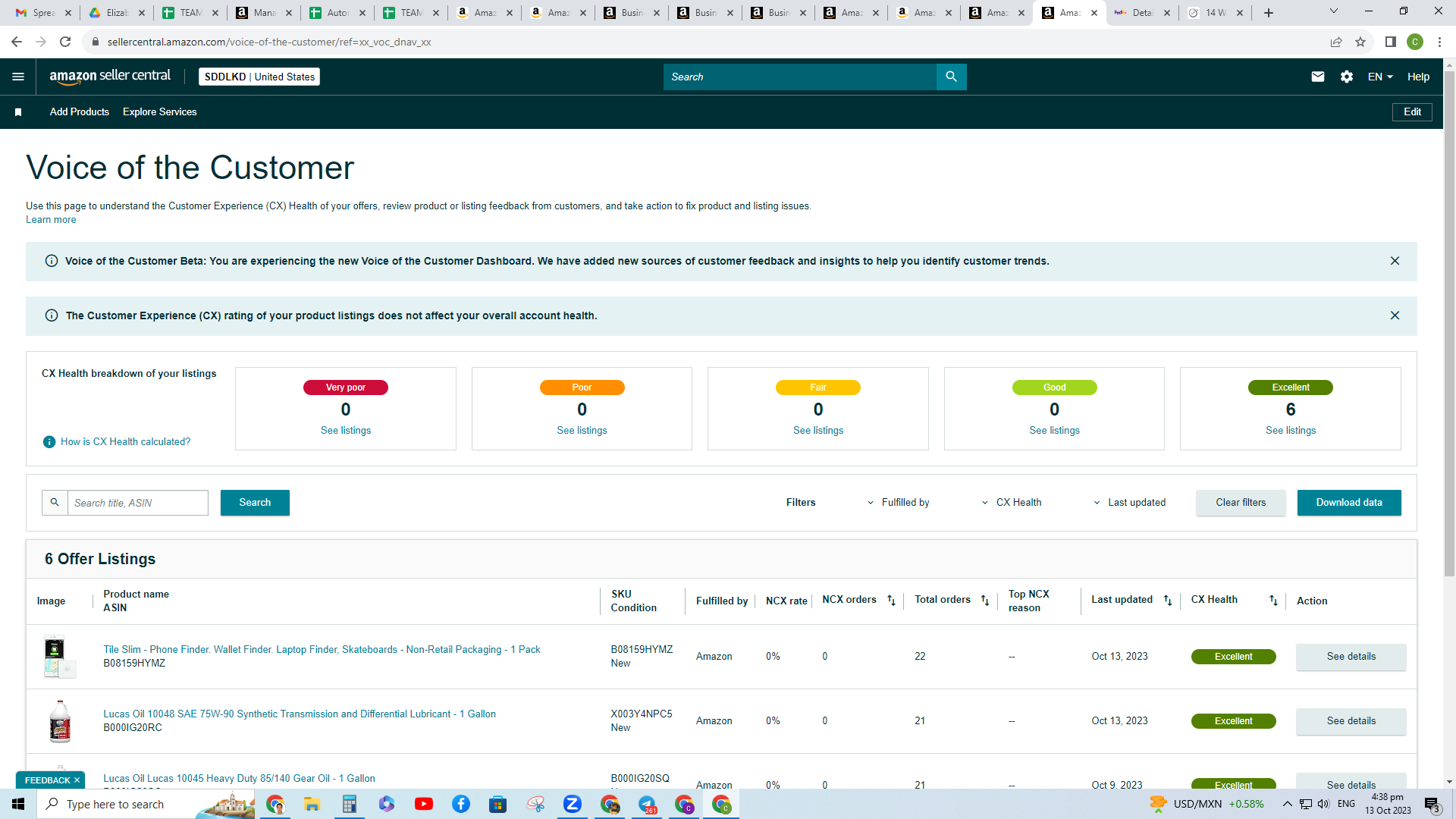The width and height of the screenshot is (1456, 819).
Task: Click the Lucas Oil 75W-90 product thumbnail
Action: tap(59, 721)
